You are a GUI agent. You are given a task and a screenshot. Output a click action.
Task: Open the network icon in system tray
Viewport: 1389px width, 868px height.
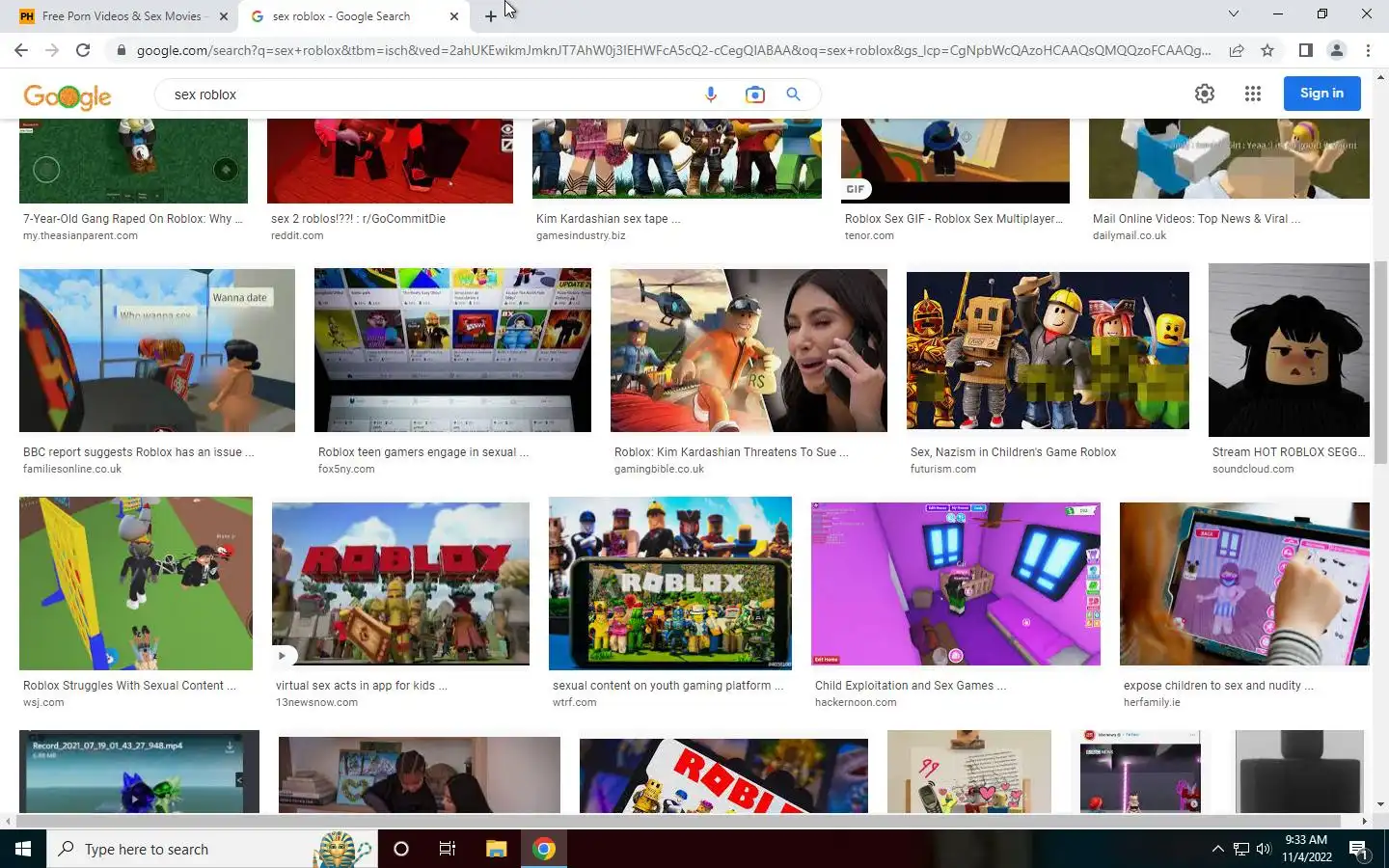[1241, 849]
